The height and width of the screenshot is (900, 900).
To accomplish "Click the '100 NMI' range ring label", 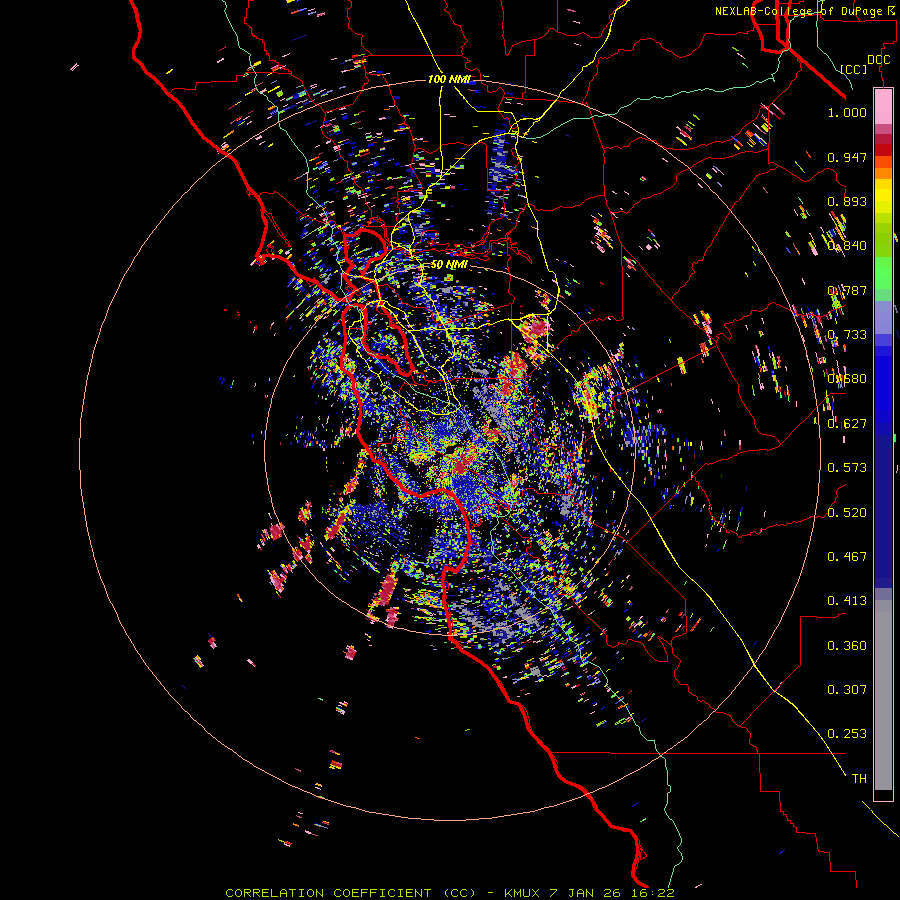I will click(x=448, y=79).
